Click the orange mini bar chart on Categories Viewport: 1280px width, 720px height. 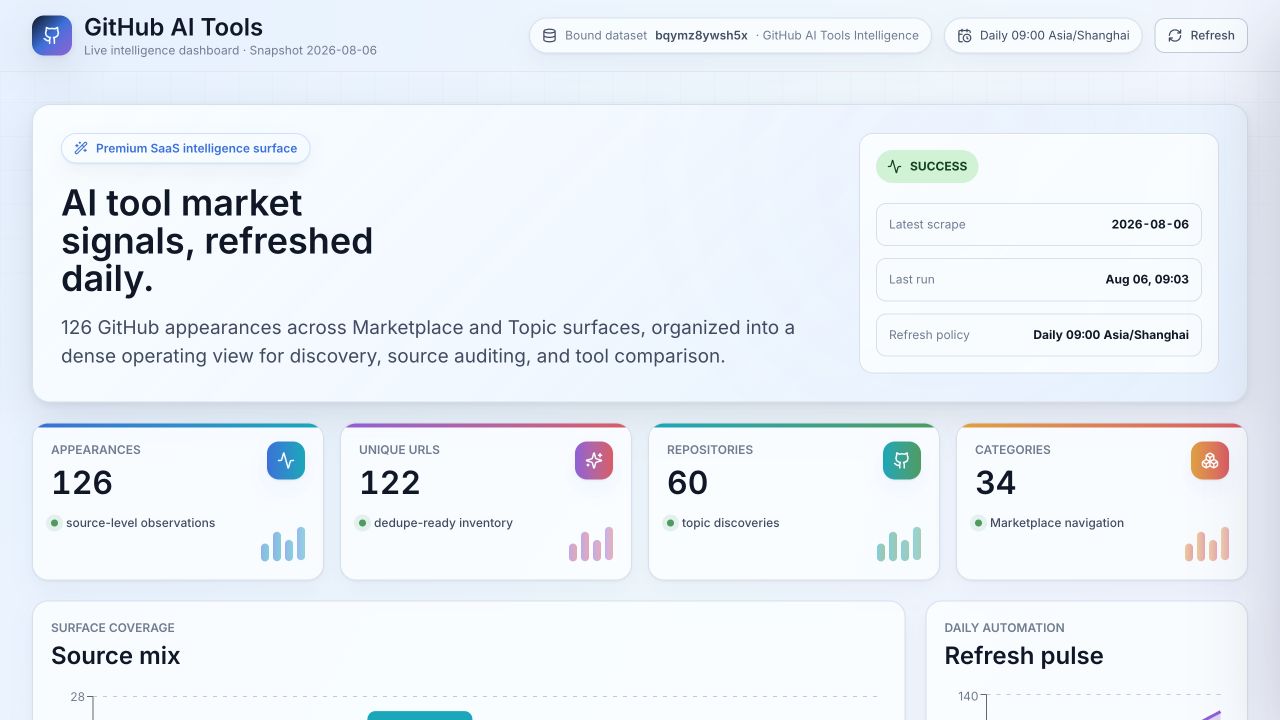click(1207, 544)
